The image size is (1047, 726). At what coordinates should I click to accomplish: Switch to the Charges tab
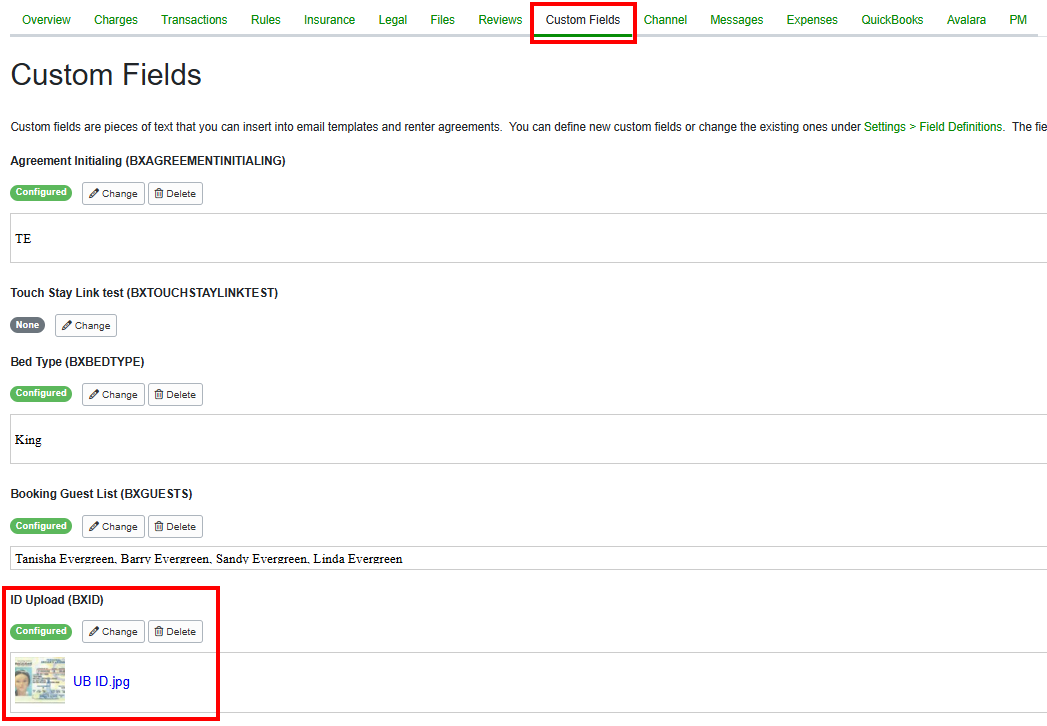115,19
